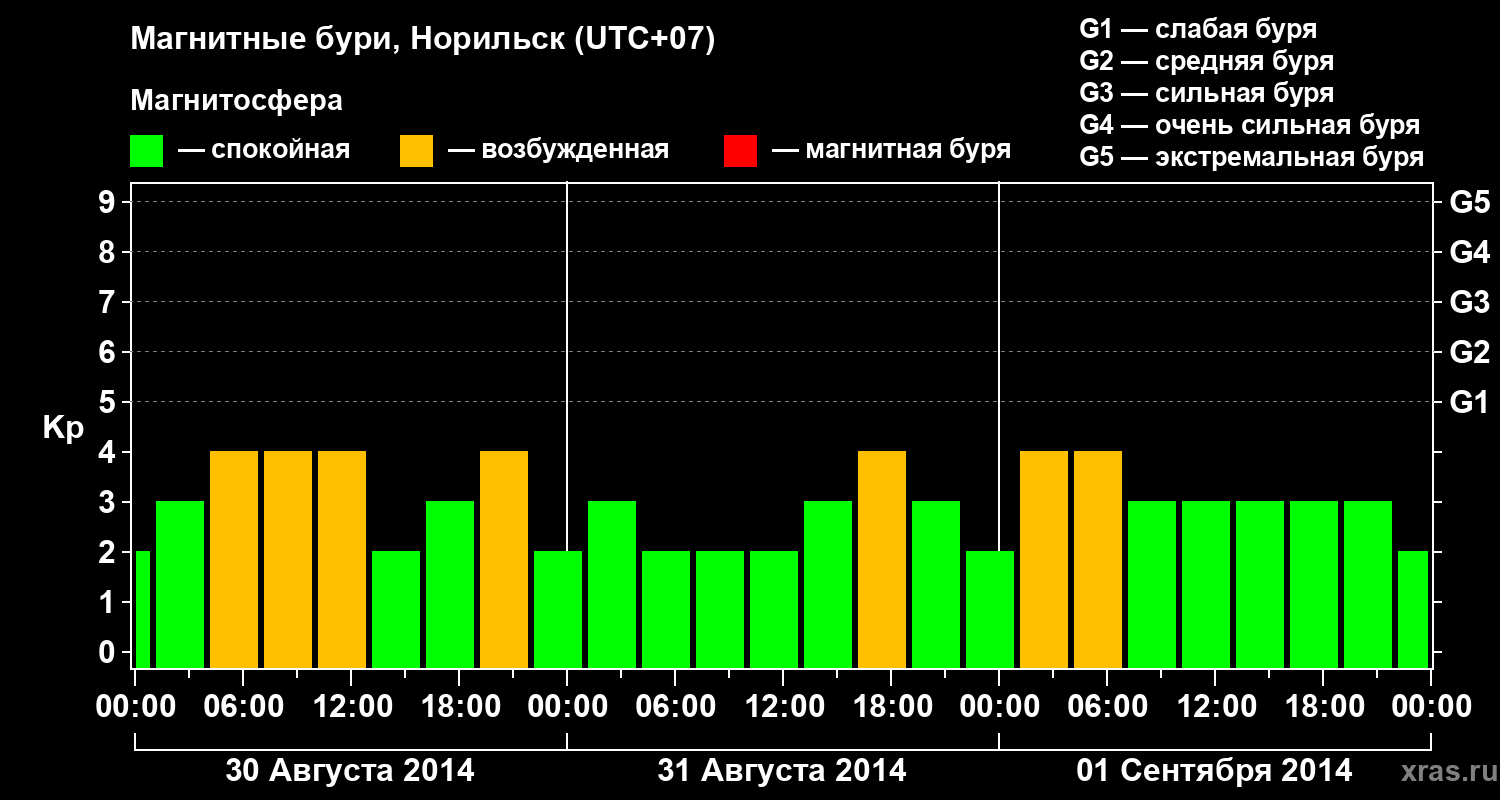Click the orange 'возбужденная' legend swatch
1500x800 pixels.
point(417,151)
